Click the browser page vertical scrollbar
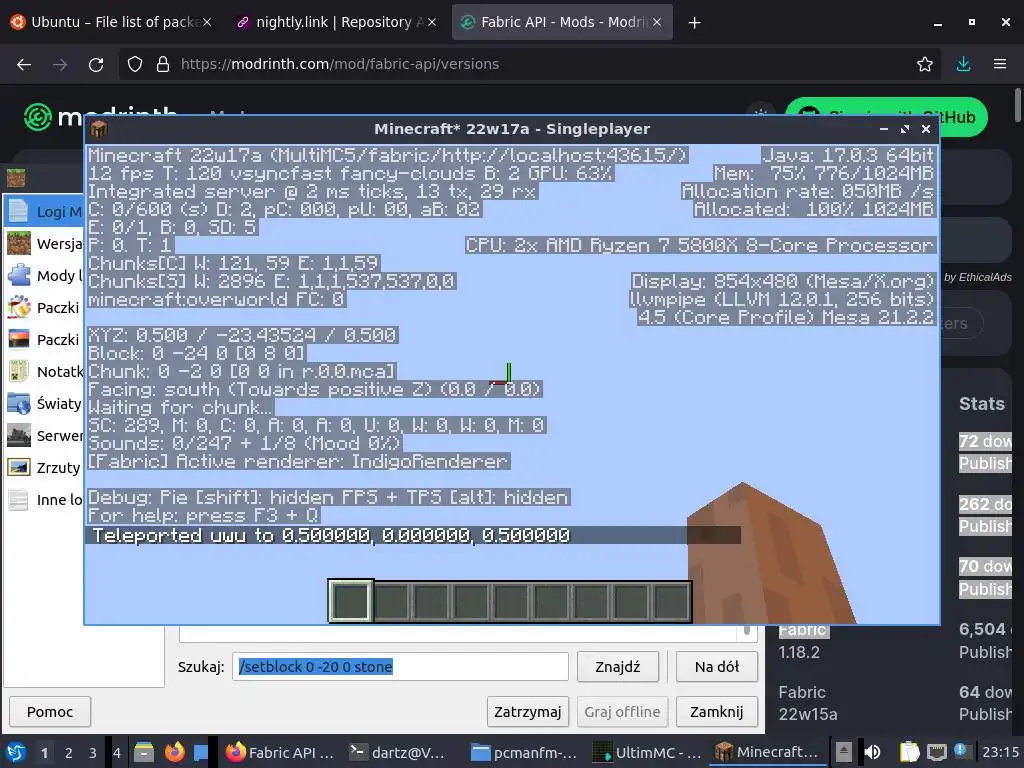Viewport: 1024px width, 768px height. tap(1019, 104)
